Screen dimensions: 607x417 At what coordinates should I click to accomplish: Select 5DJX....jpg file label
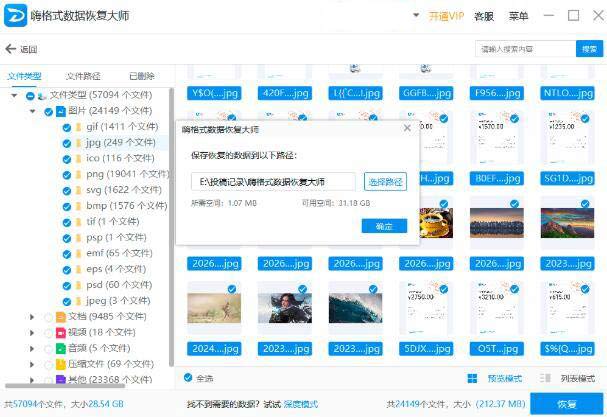coord(427,349)
